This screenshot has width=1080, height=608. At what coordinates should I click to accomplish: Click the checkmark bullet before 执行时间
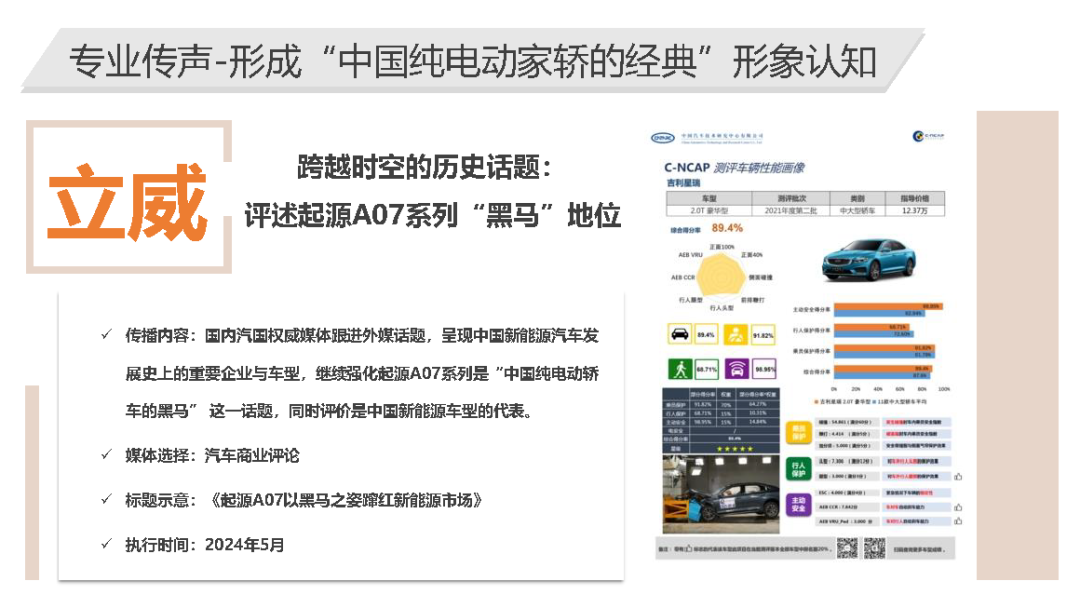click(x=107, y=544)
